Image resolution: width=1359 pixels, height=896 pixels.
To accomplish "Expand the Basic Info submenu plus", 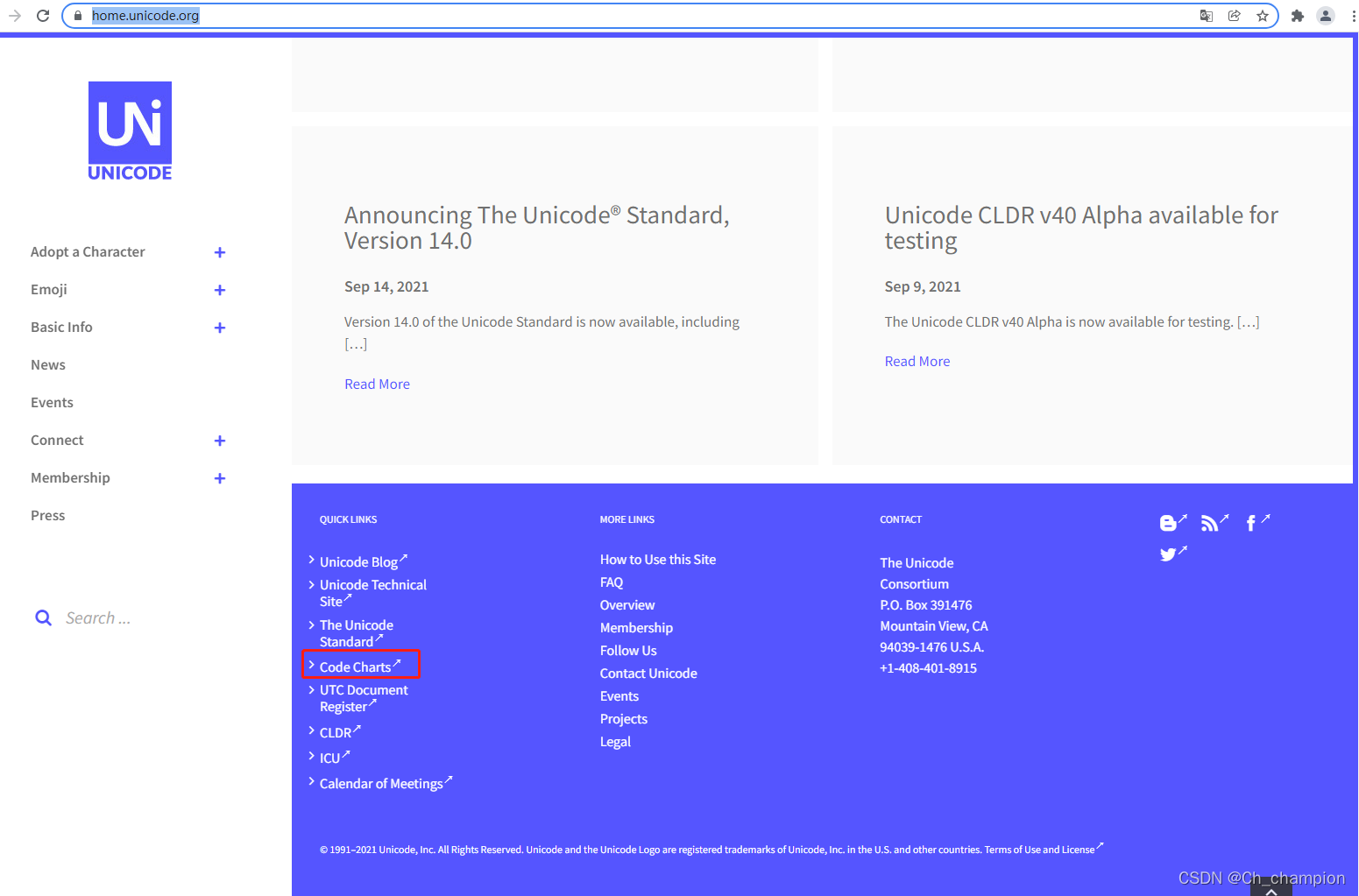I will coord(220,328).
